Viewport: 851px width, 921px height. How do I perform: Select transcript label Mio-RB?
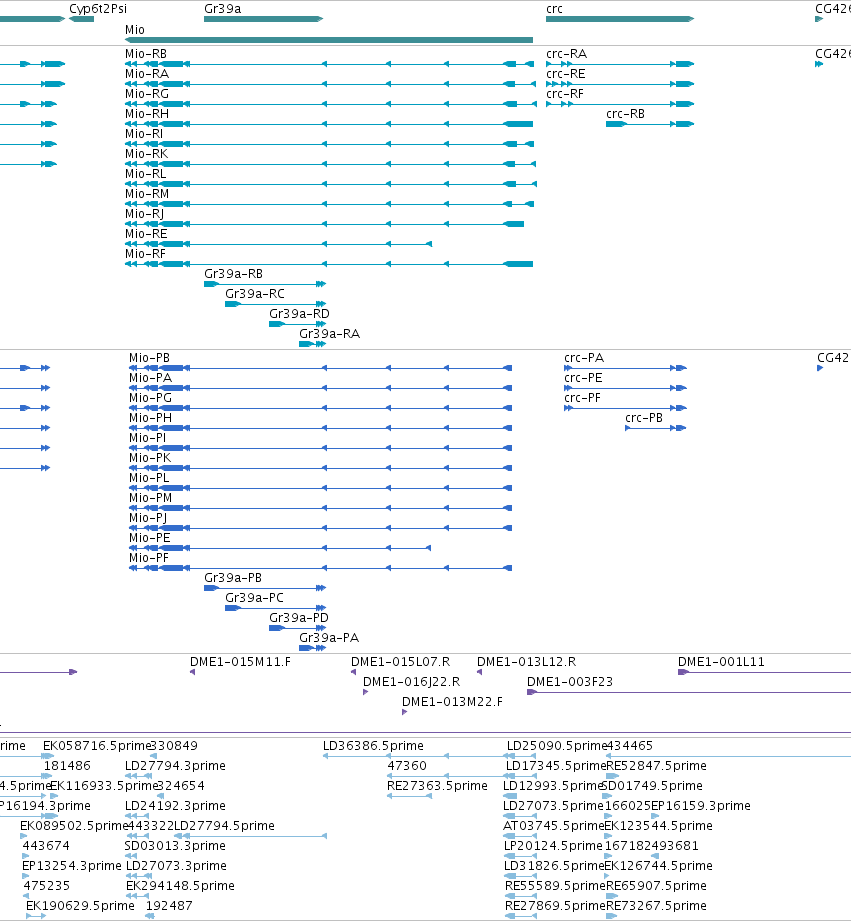point(146,54)
